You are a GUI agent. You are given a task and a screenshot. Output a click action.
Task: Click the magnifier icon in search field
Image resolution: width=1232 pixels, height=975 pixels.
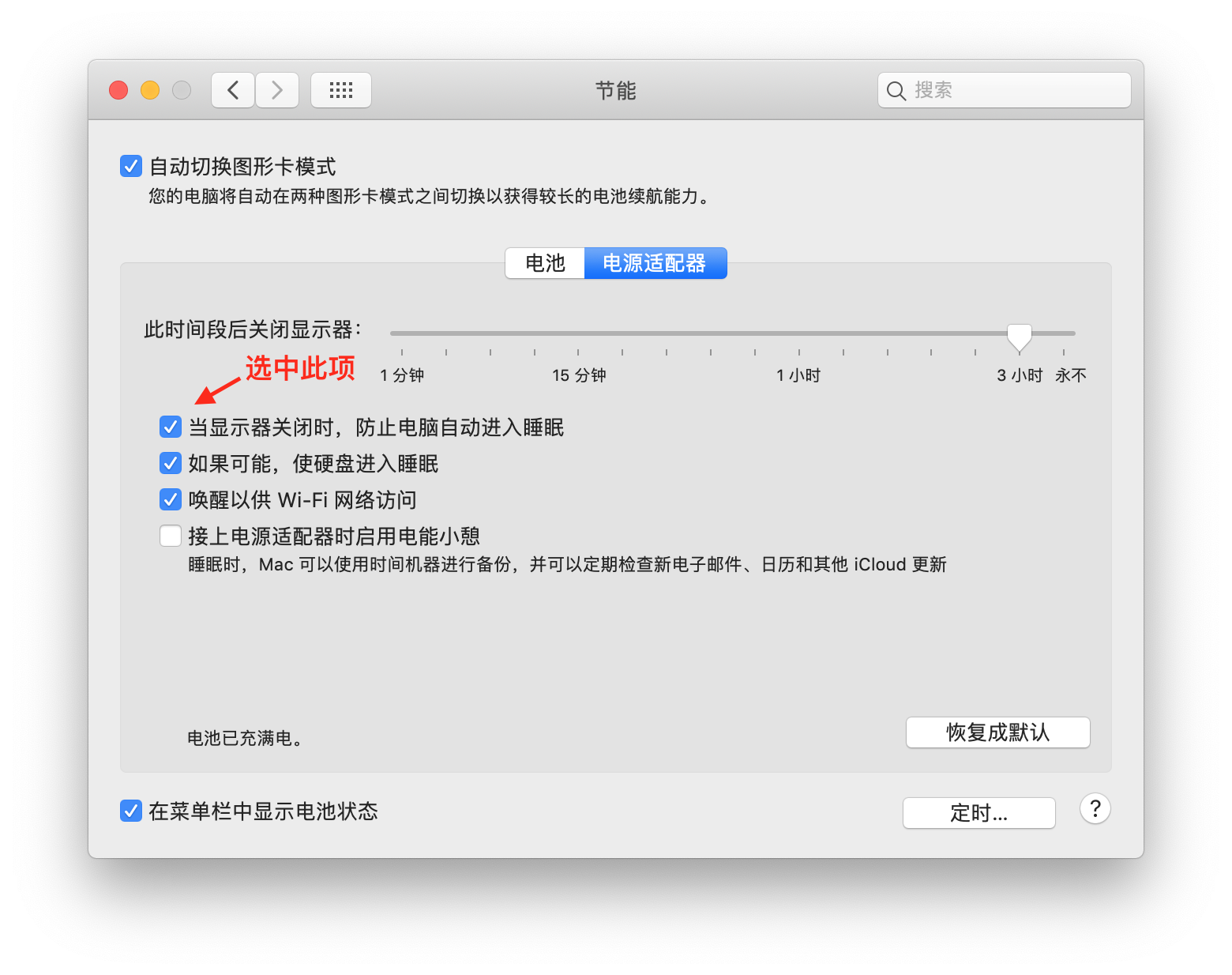click(896, 91)
